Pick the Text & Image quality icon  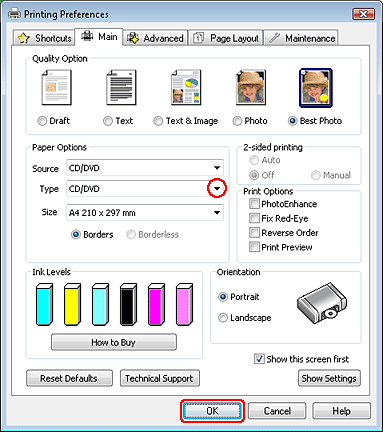click(186, 88)
